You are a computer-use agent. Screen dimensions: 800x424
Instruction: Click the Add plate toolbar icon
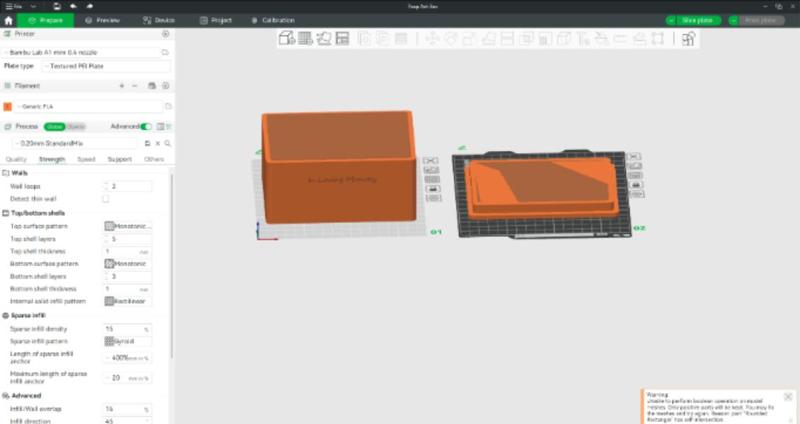coord(305,38)
